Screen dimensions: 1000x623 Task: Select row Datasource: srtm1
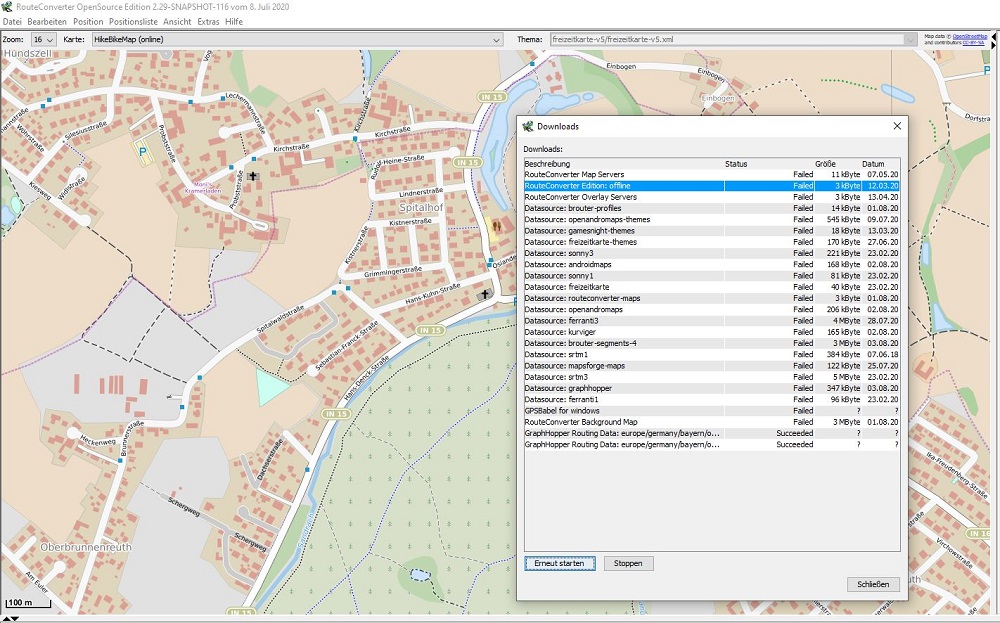(712, 355)
